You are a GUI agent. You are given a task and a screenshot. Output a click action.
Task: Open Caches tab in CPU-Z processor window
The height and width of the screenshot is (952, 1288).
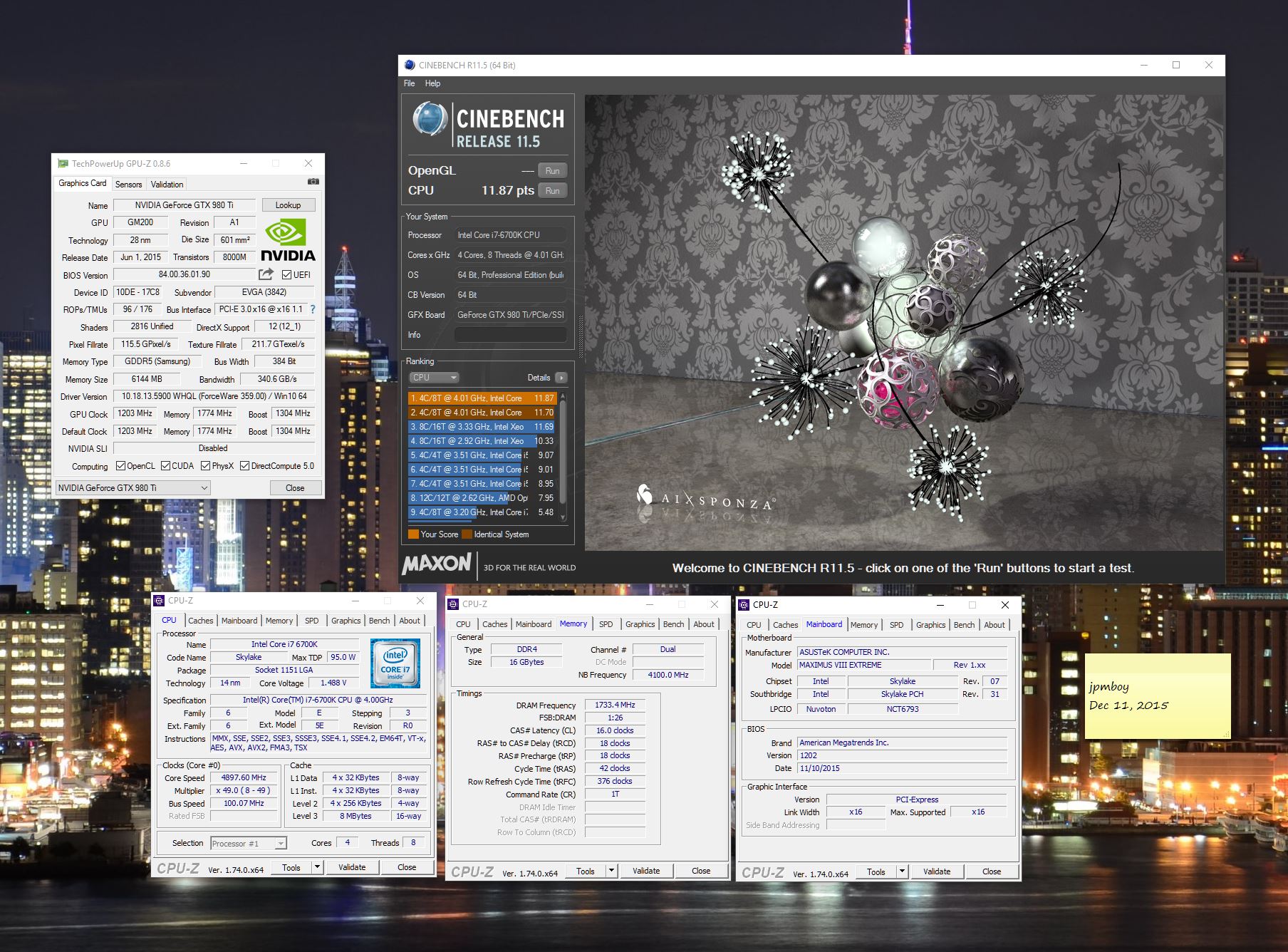click(x=200, y=621)
